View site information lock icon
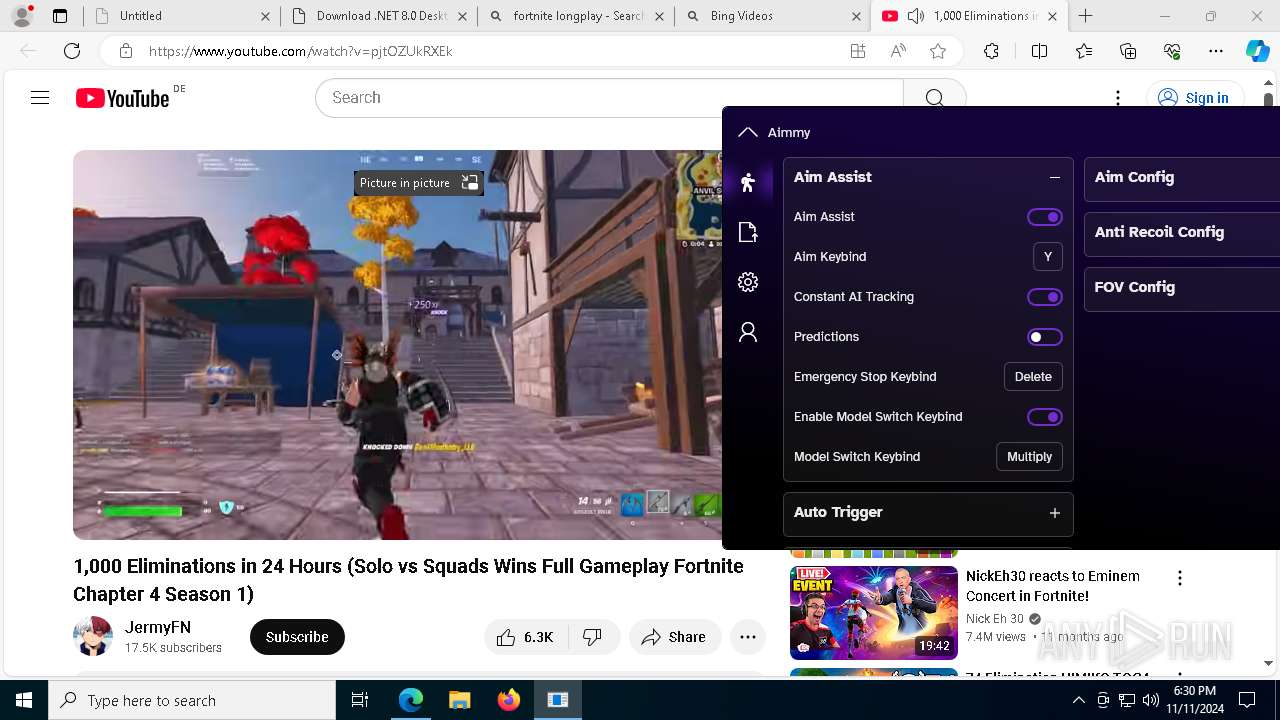This screenshot has width=1280, height=720. click(125, 51)
